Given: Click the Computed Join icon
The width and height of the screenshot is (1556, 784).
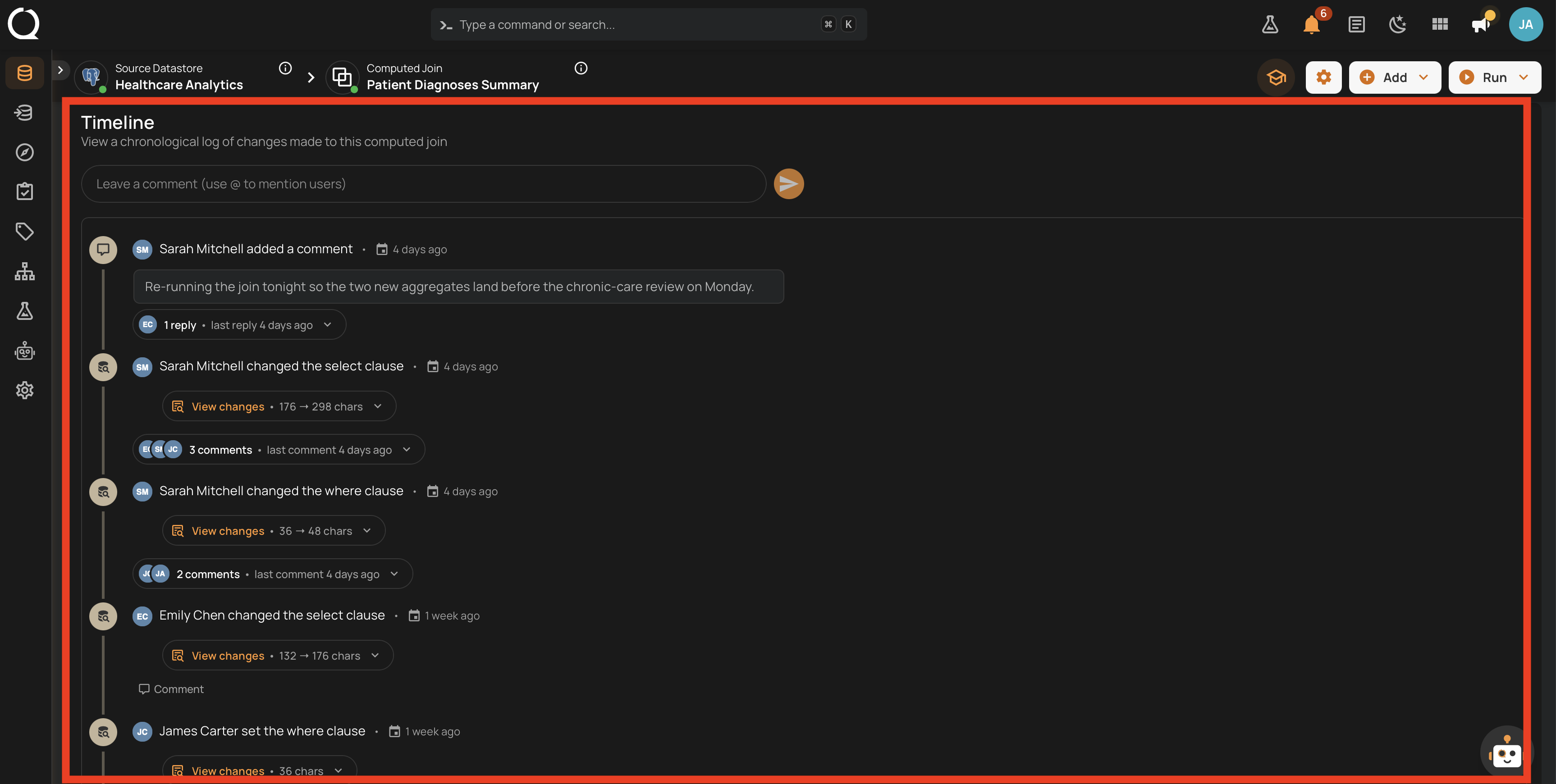Looking at the screenshot, I should tap(343, 77).
